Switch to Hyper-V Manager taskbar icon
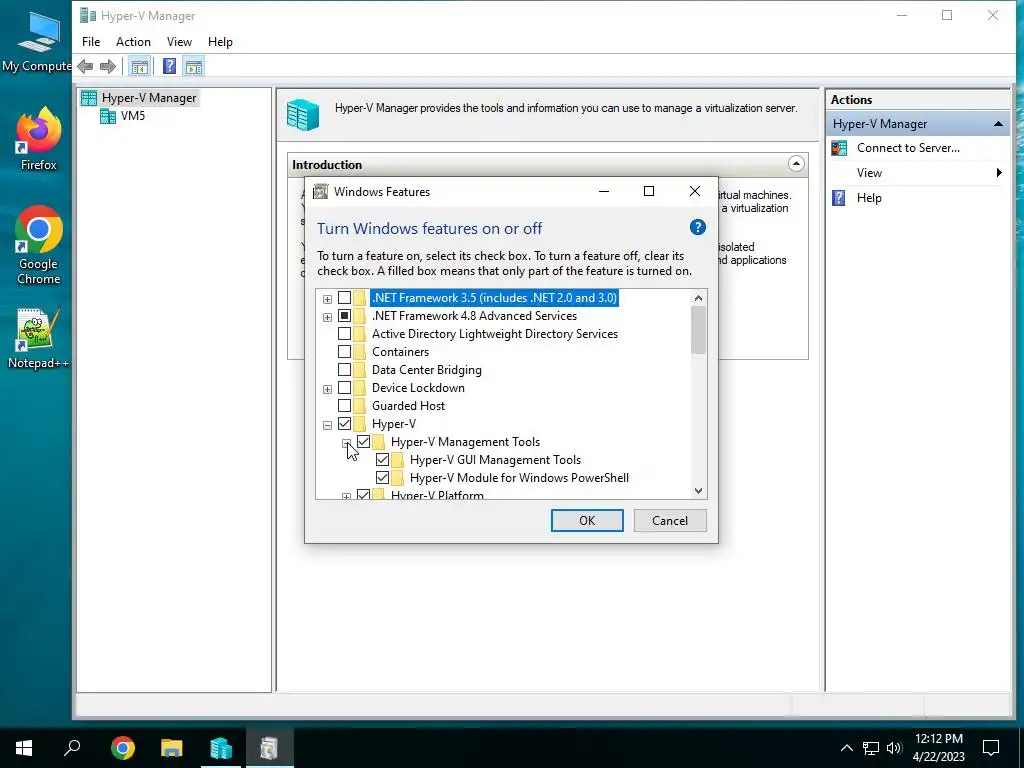The height and width of the screenshot is (768, 1024). pyautogui.click(x=221, y=748)
